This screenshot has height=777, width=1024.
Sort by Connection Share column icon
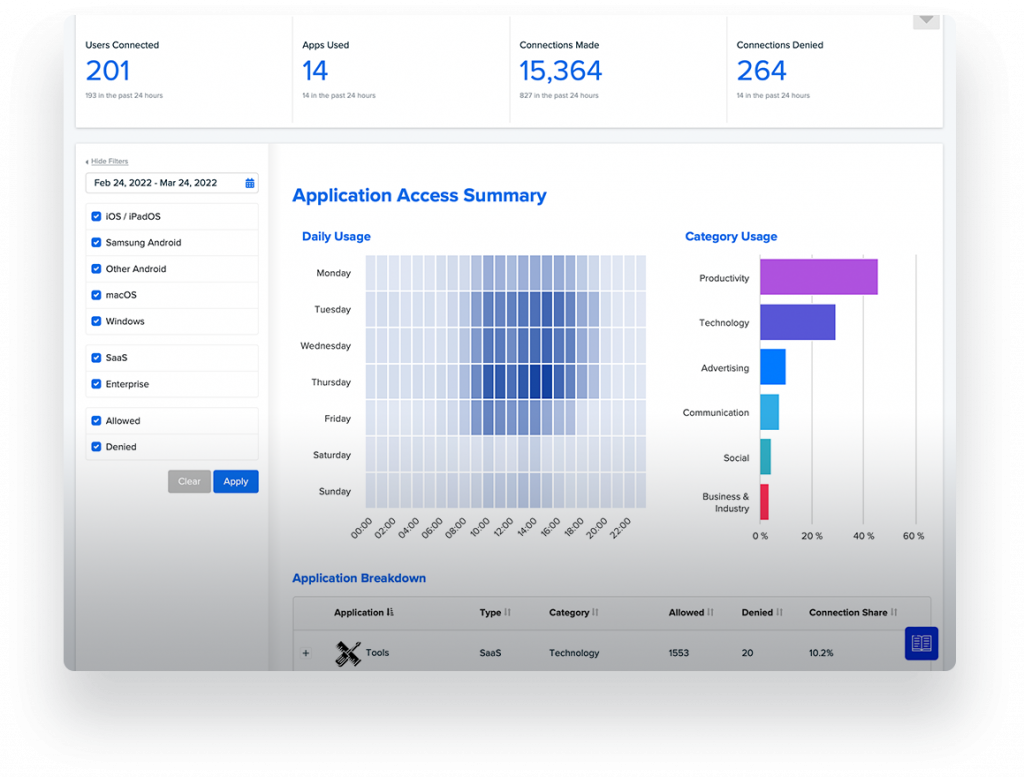[x=893, y=612]
